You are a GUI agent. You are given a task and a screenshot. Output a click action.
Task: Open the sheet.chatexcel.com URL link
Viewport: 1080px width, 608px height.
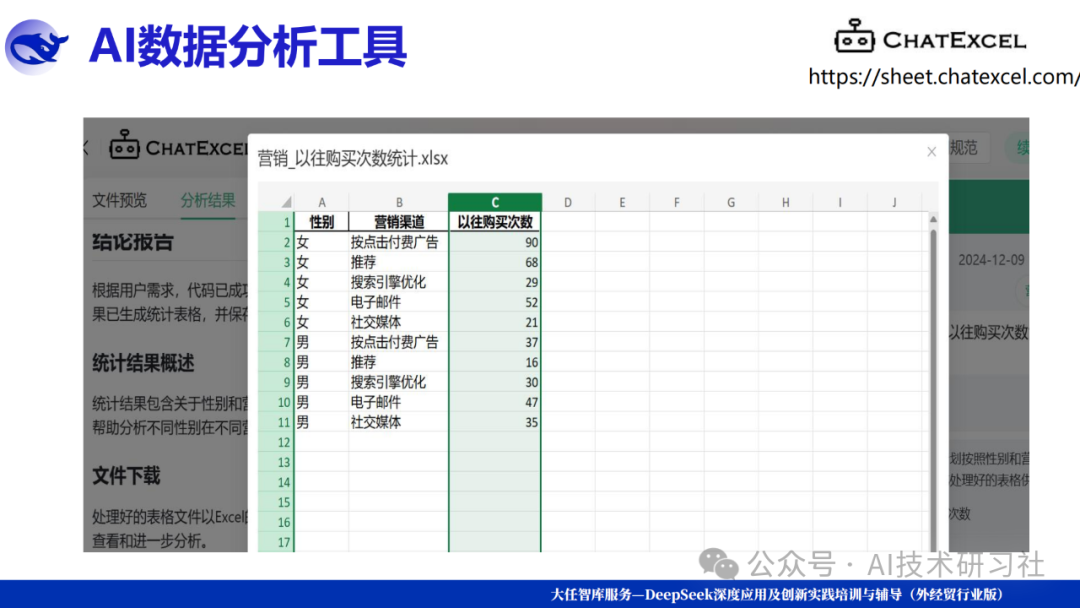tap(943, 77)
